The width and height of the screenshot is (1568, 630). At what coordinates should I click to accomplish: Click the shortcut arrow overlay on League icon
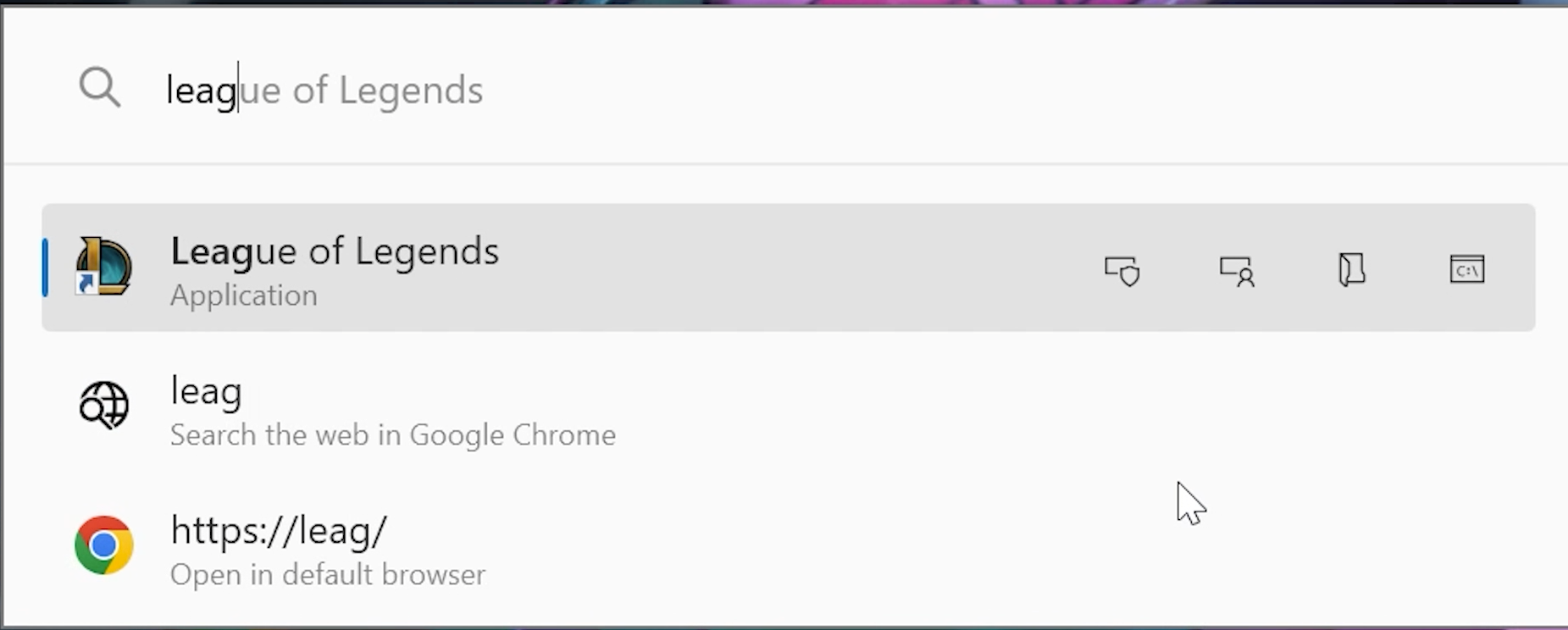tap(85, 283)
